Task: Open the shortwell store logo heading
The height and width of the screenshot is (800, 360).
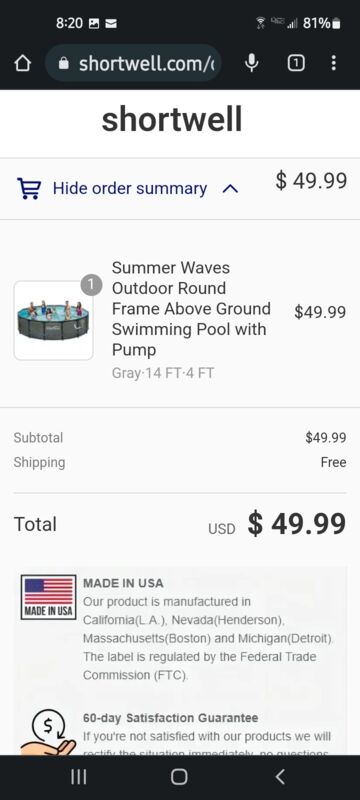Action: click(x=172, y=119)
